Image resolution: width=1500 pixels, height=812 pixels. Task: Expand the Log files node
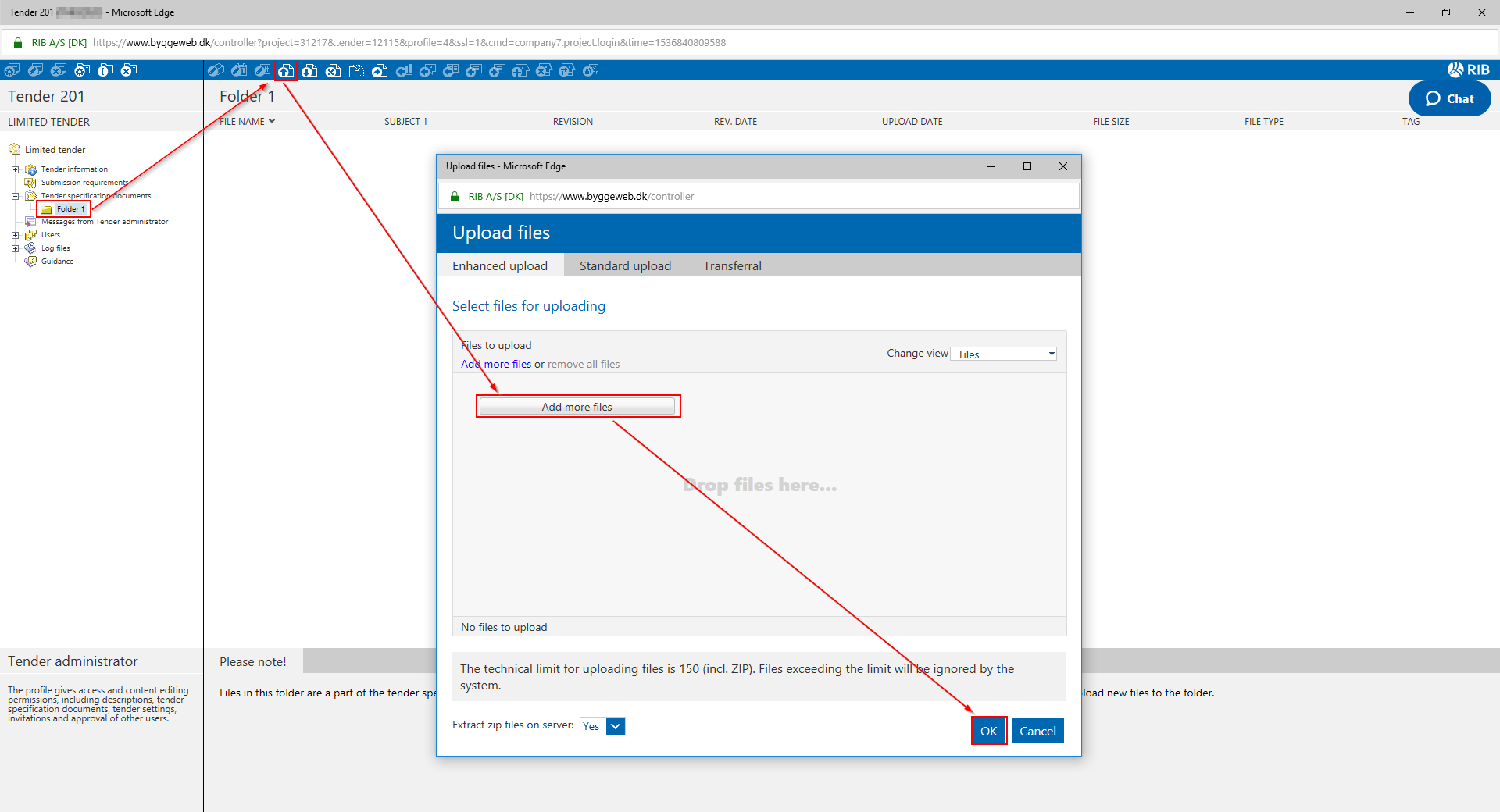pos(15,248)
